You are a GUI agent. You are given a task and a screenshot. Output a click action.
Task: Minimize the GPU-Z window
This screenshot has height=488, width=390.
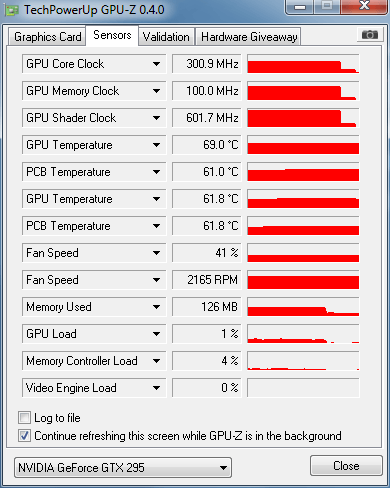(x=300, y=7)
